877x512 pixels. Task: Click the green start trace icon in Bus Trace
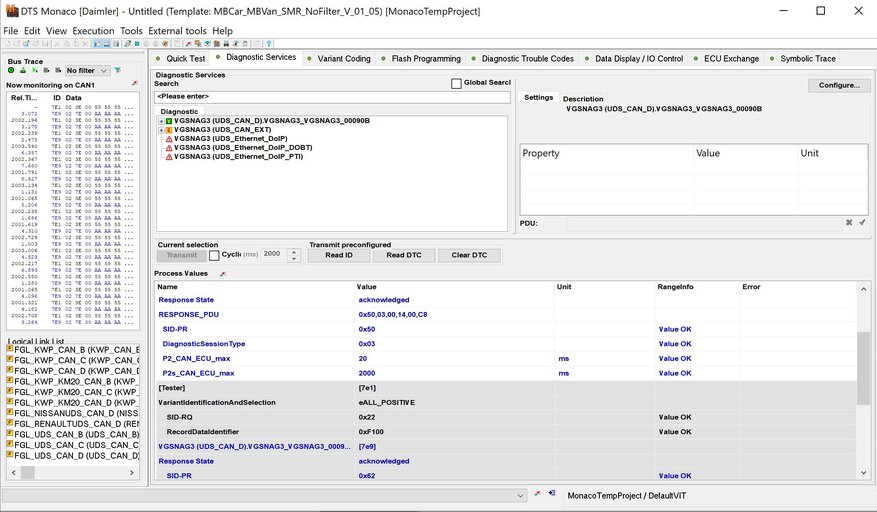point(13,71)
